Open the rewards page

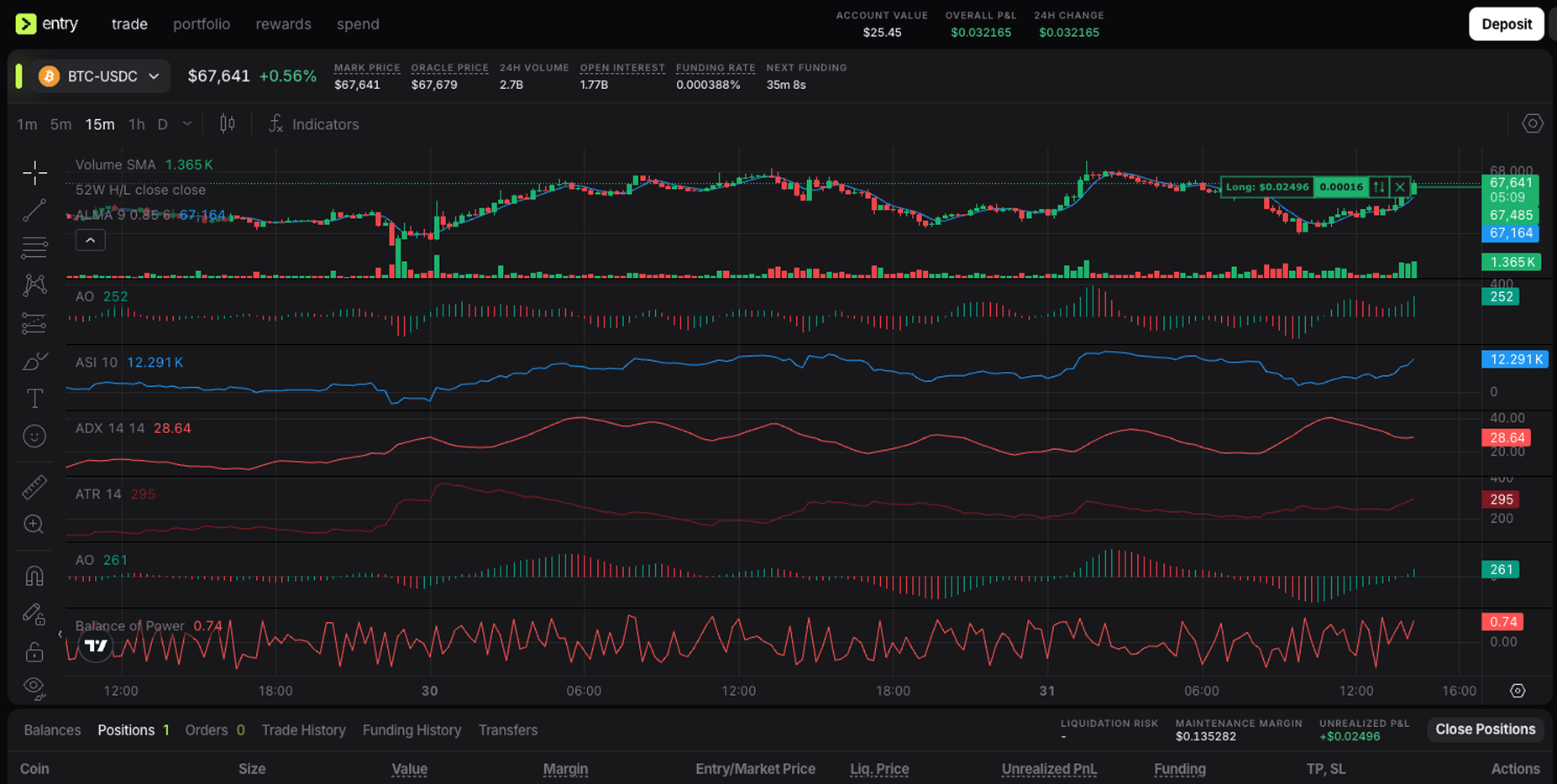point(283,24)
